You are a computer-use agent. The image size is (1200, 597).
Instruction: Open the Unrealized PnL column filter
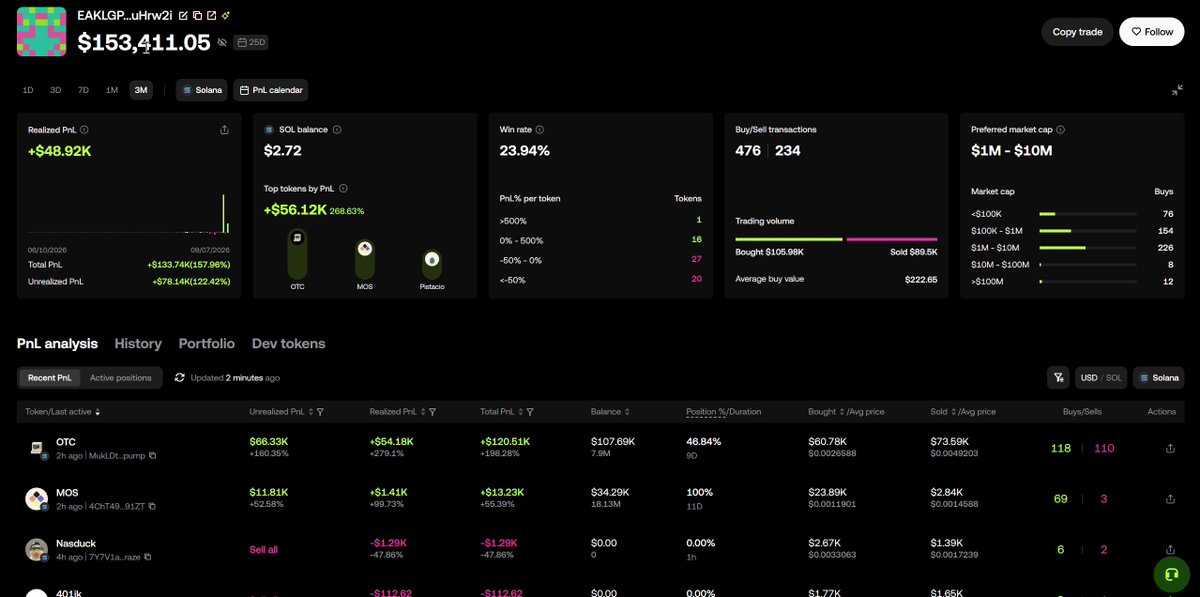320,411
